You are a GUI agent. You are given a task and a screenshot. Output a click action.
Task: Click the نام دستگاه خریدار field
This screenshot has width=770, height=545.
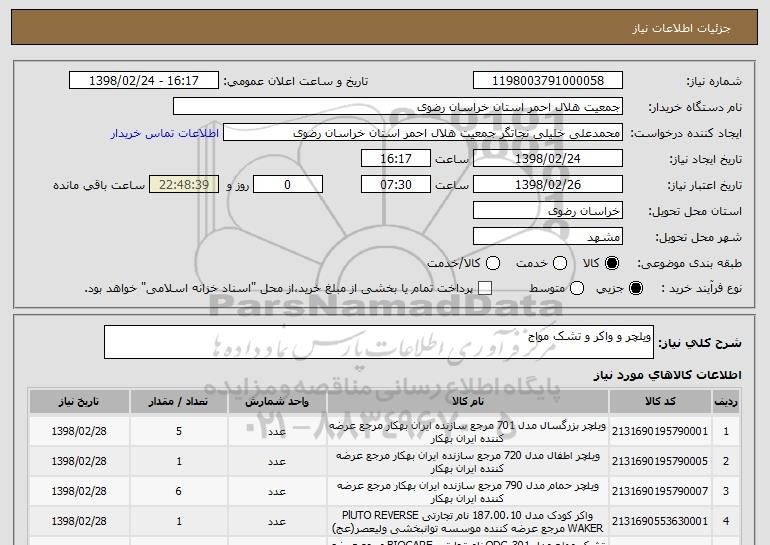(x=398, y=107)
